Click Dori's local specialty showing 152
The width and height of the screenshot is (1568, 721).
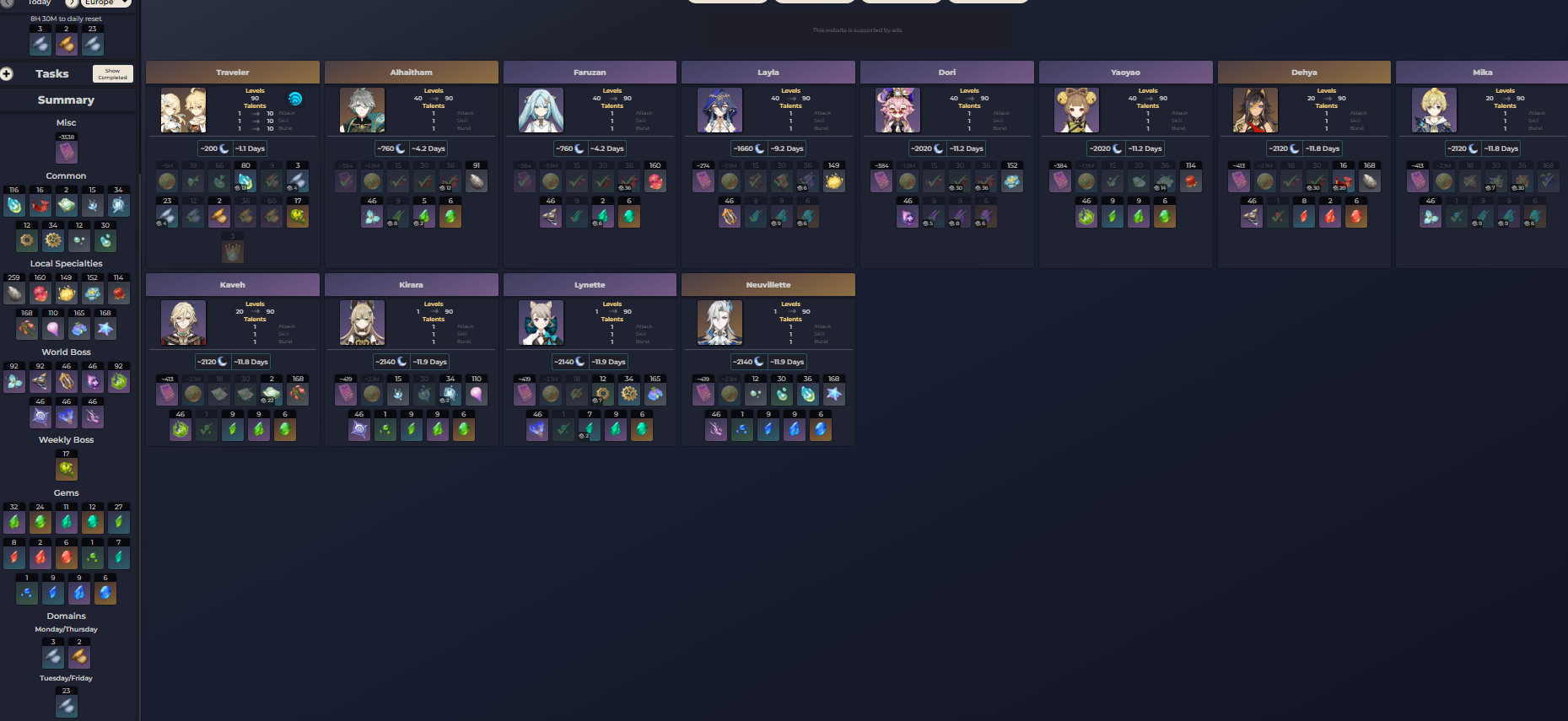[x=1012, y=177]
